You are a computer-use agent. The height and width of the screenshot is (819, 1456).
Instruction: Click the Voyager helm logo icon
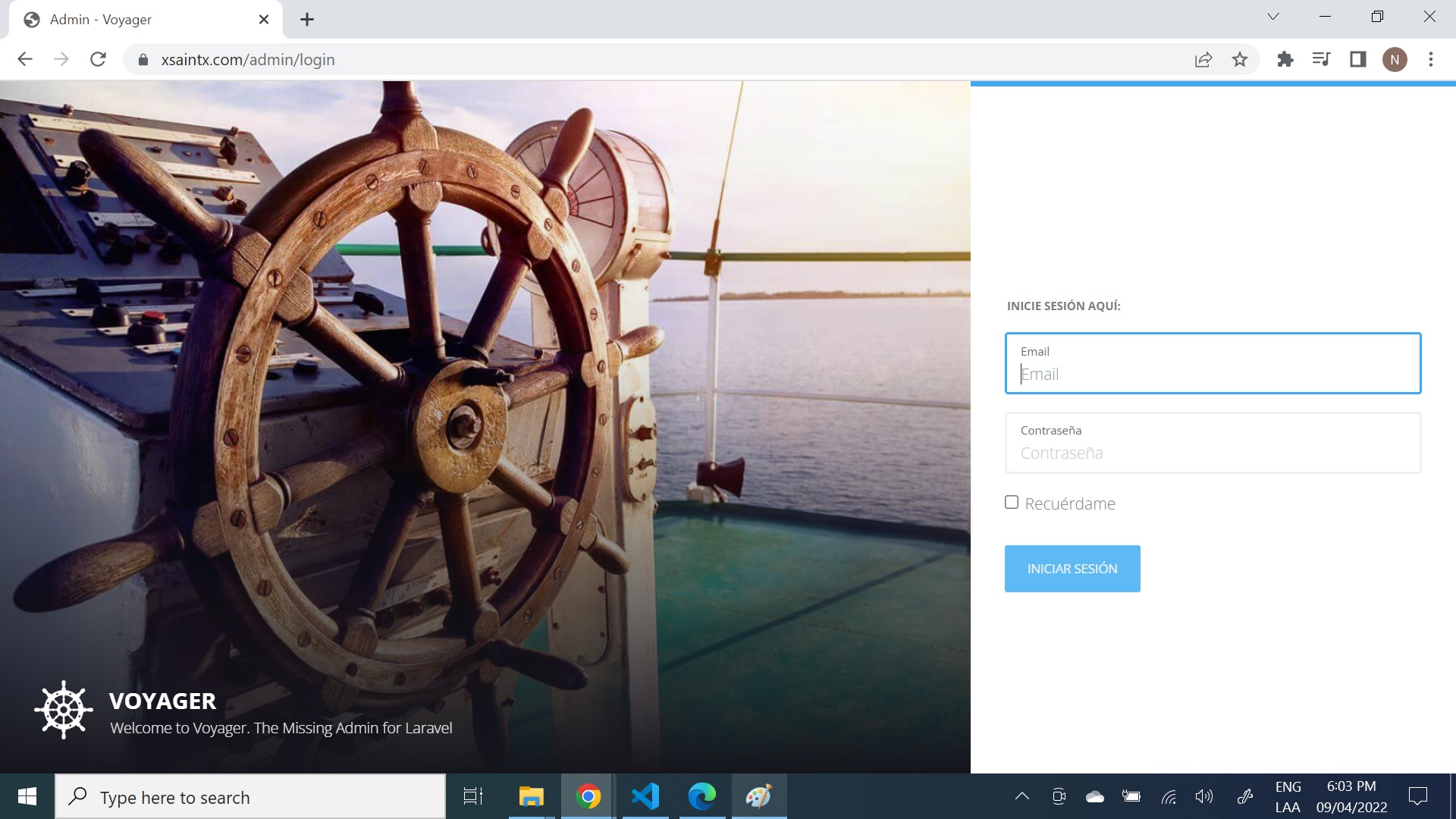pyautogui.click(x=64, y=710)
